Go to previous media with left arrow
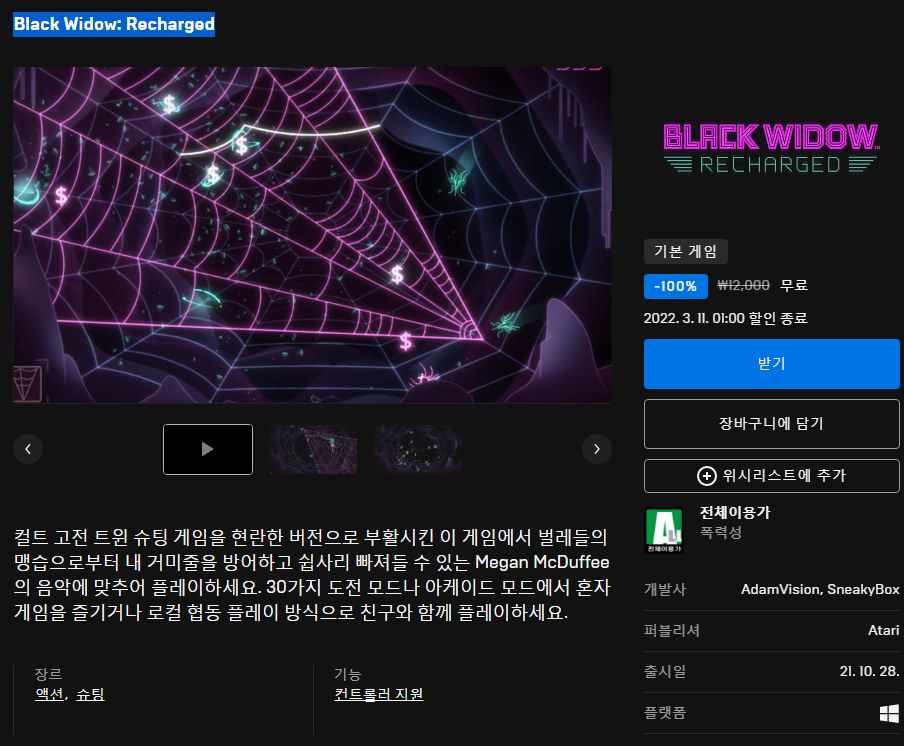 28,449
